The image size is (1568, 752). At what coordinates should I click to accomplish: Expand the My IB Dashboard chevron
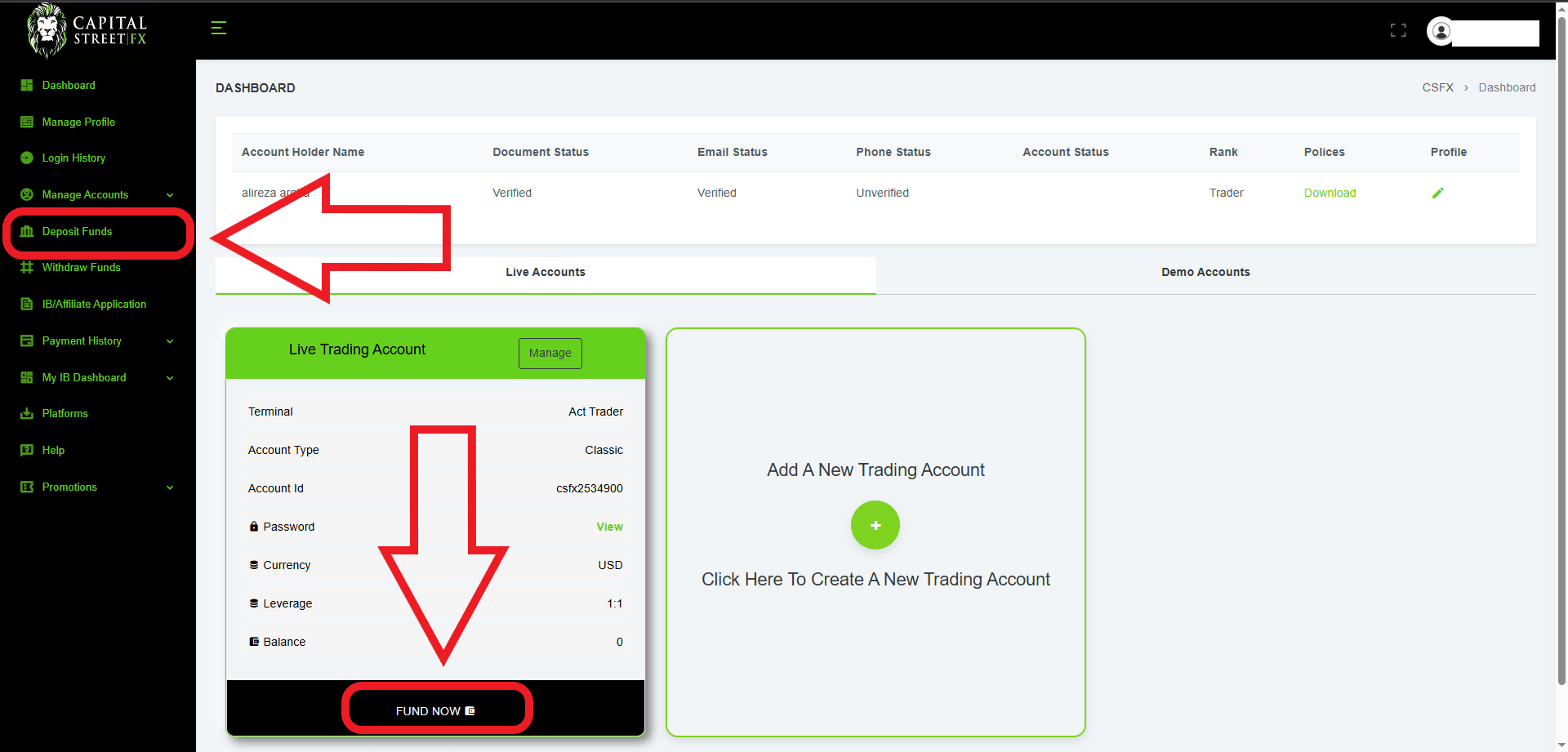(x=170, y=378)
